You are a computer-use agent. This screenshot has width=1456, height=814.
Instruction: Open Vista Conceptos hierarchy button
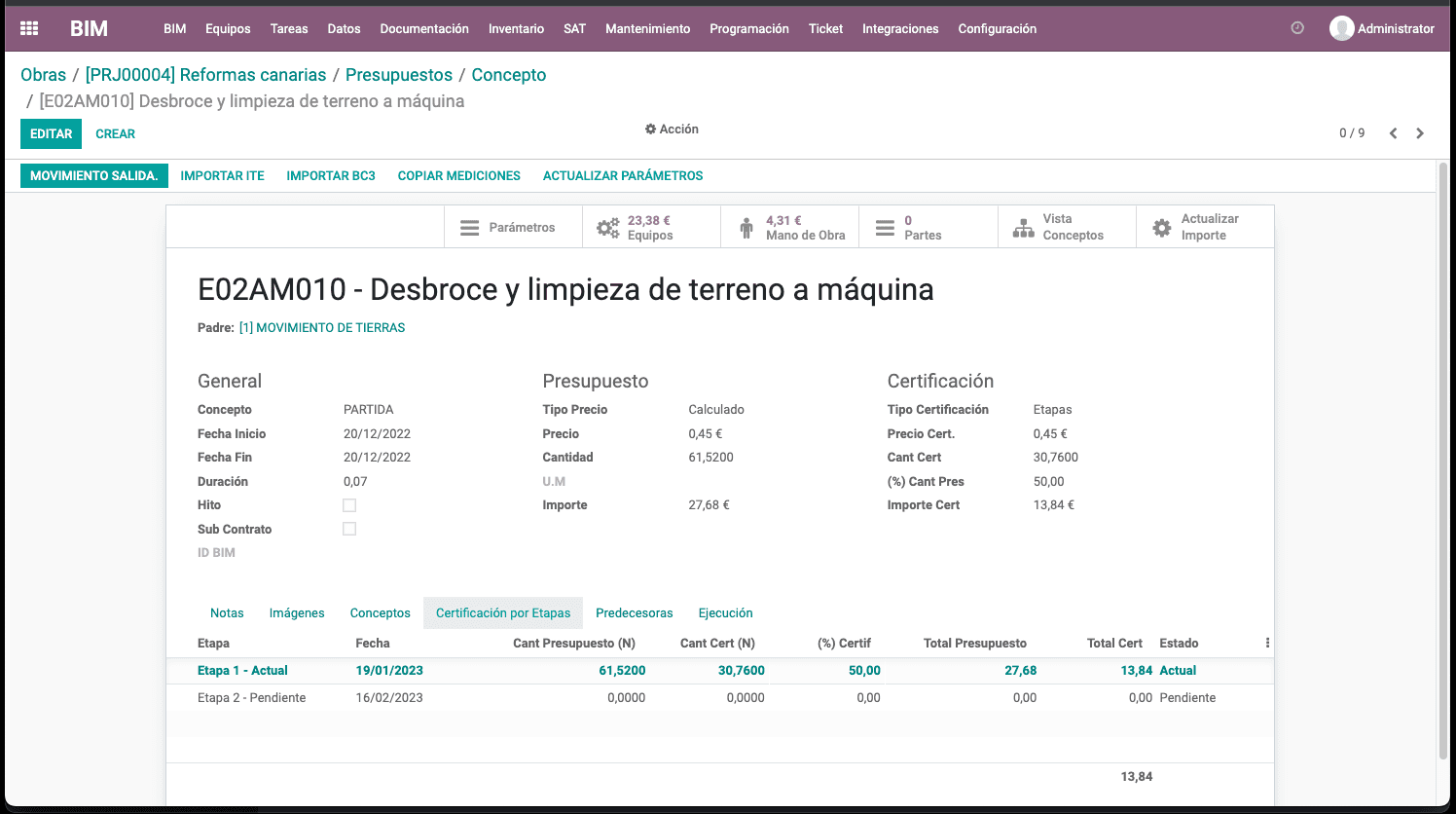(x=1067, y=227)
